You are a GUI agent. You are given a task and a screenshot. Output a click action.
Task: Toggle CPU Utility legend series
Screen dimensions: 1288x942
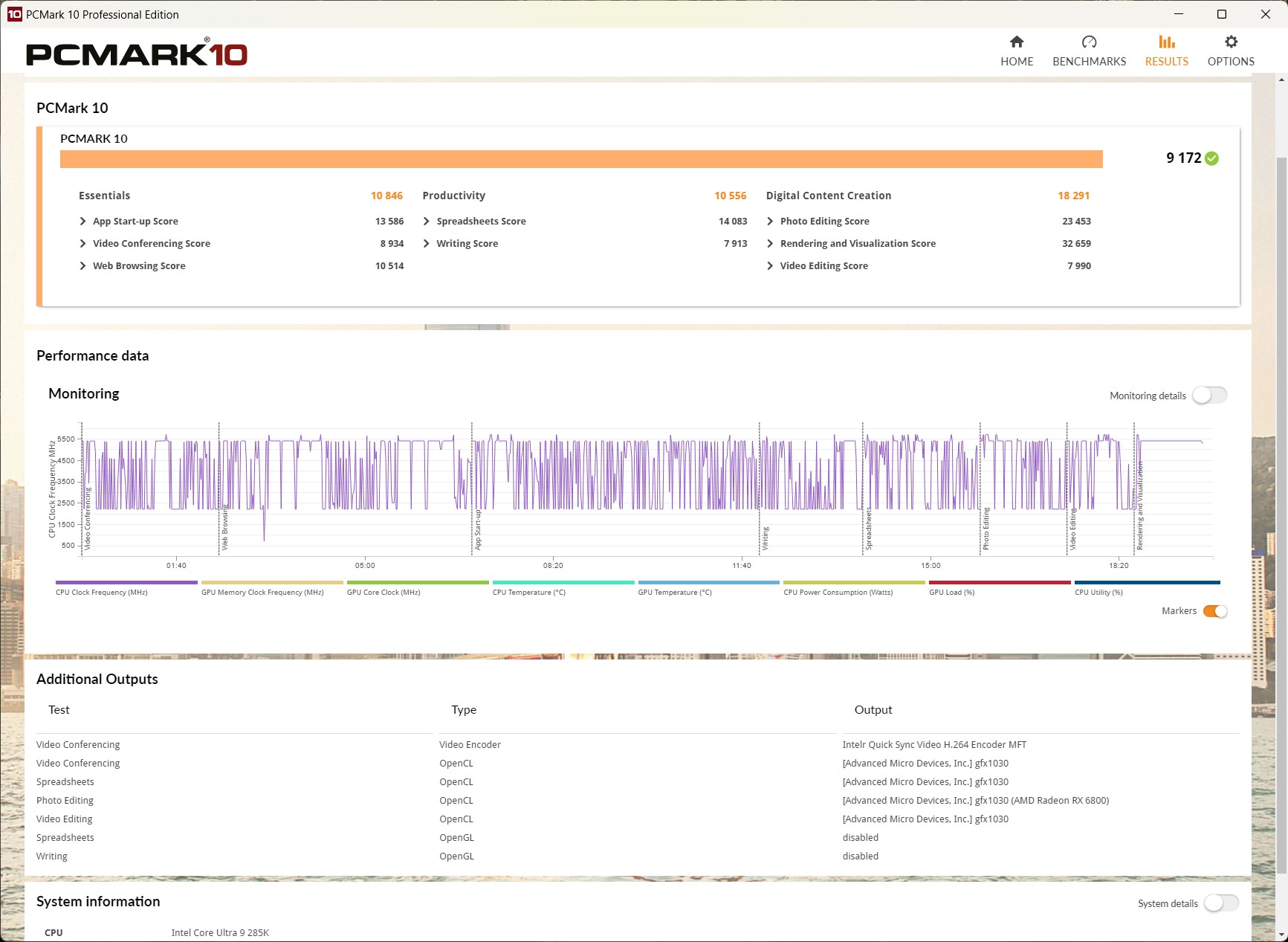1147,588
